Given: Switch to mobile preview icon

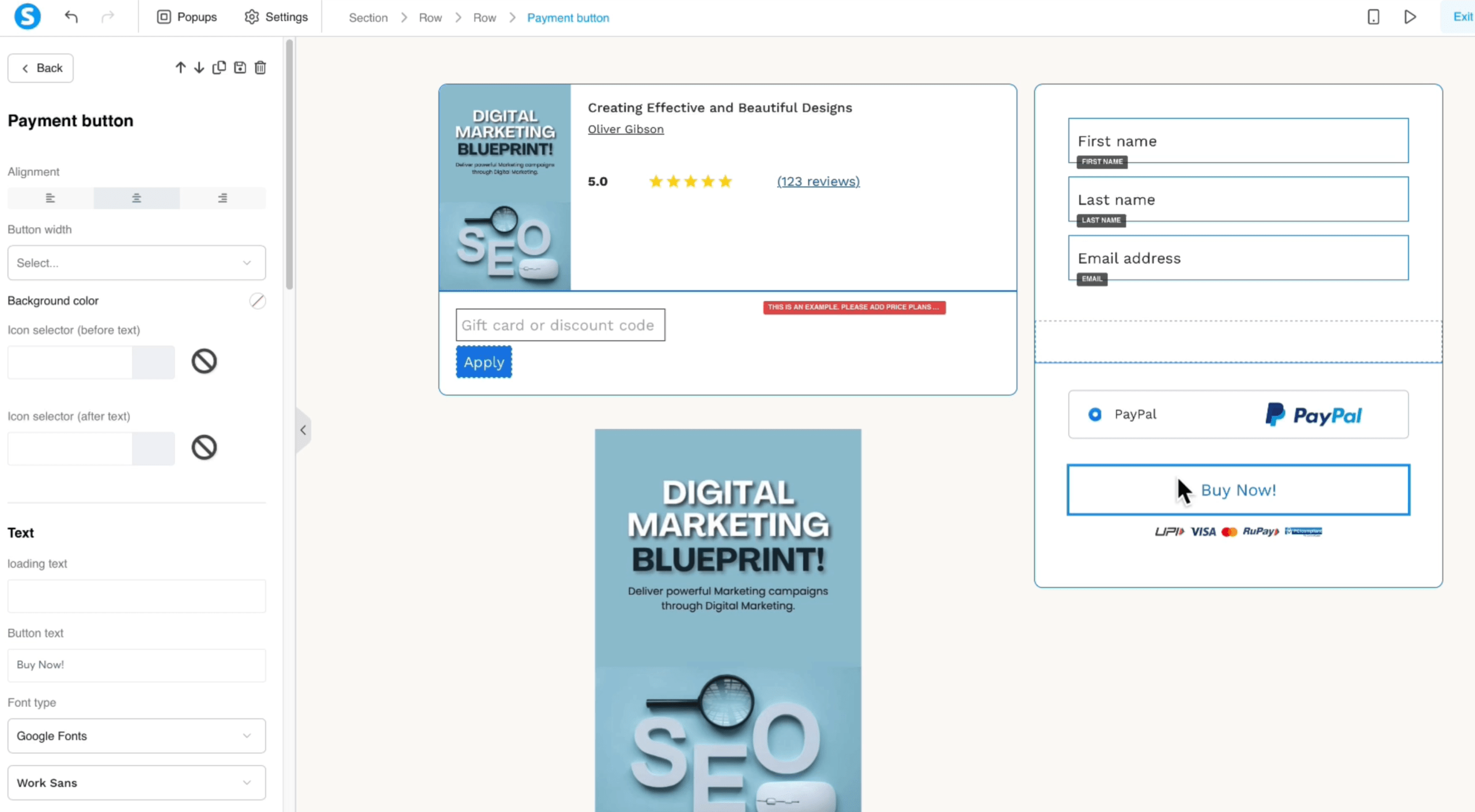Looking at the screenshot, I should (1373, 17).
